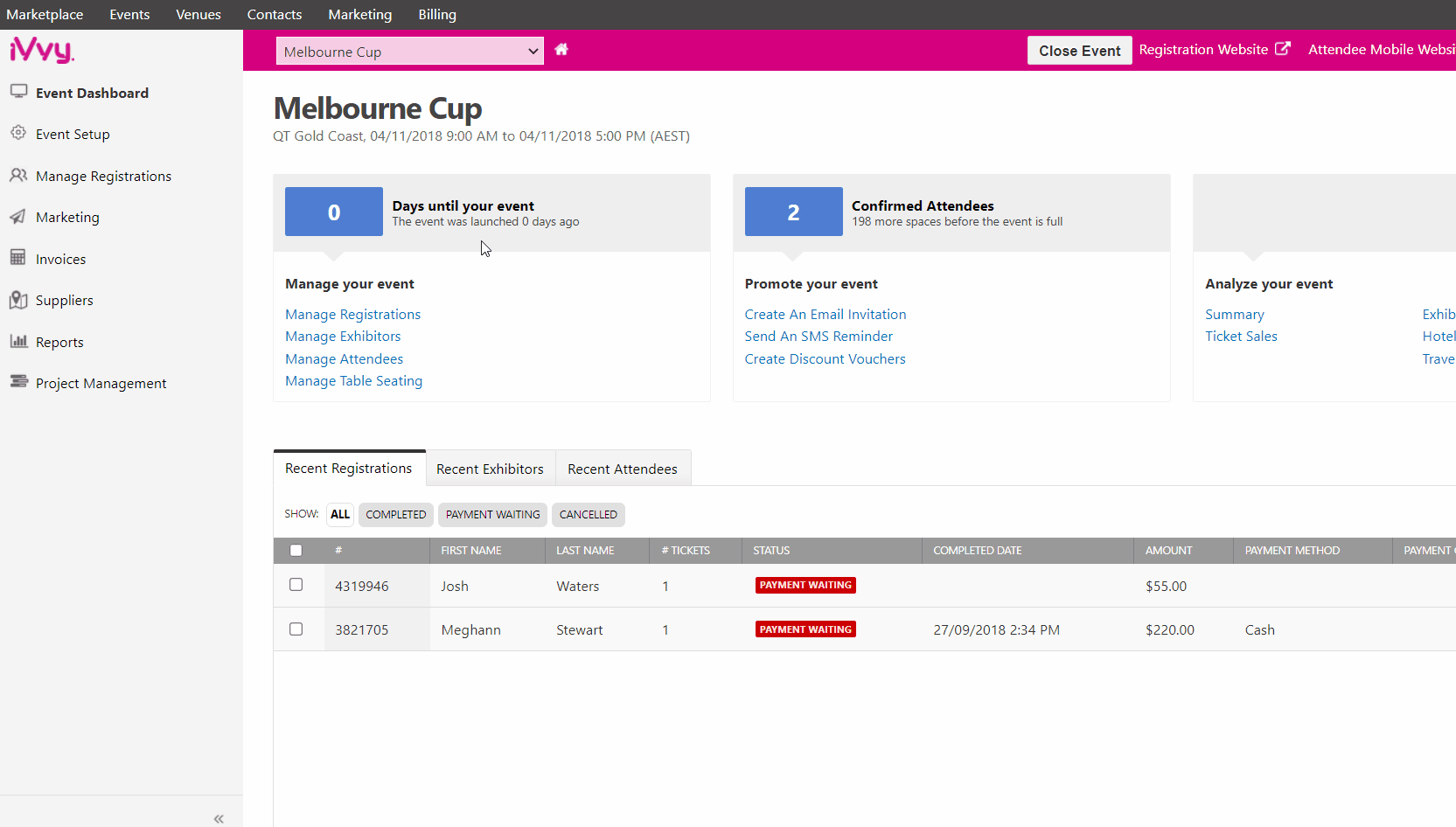Open the Summary analysis link
The image size is (1456, 827).
click(x=1235, y=315)
